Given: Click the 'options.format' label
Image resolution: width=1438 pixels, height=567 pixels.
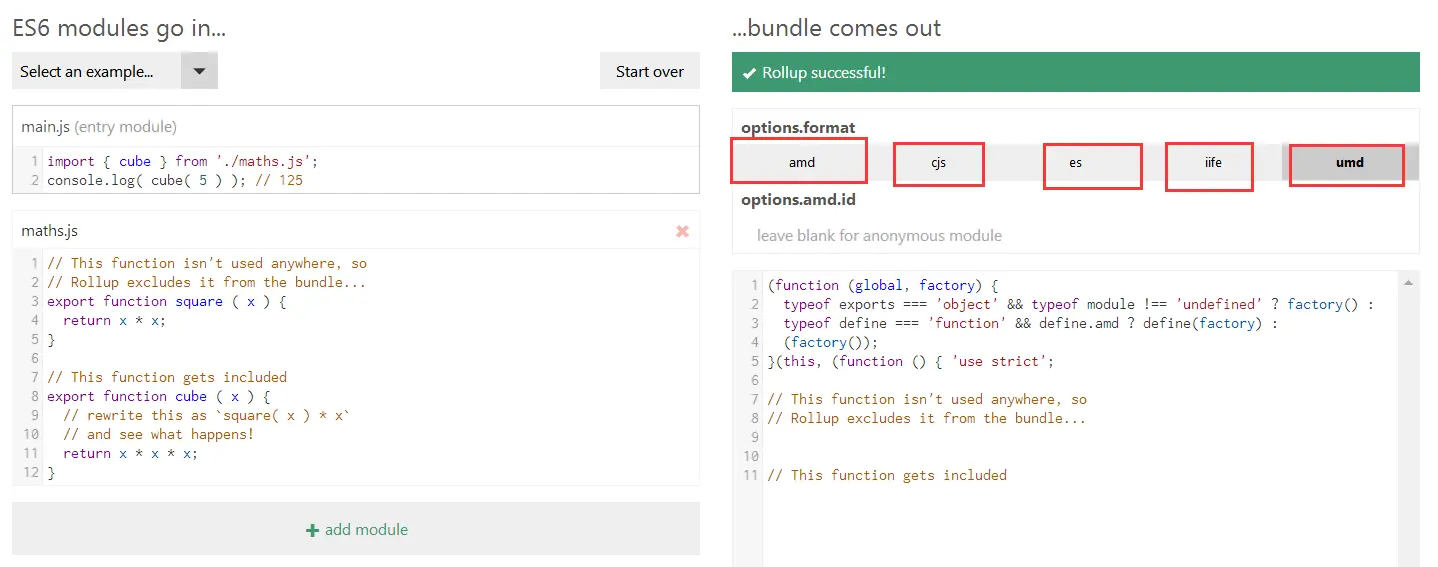Looking at the screenshot, I should (x=798, y=127).
